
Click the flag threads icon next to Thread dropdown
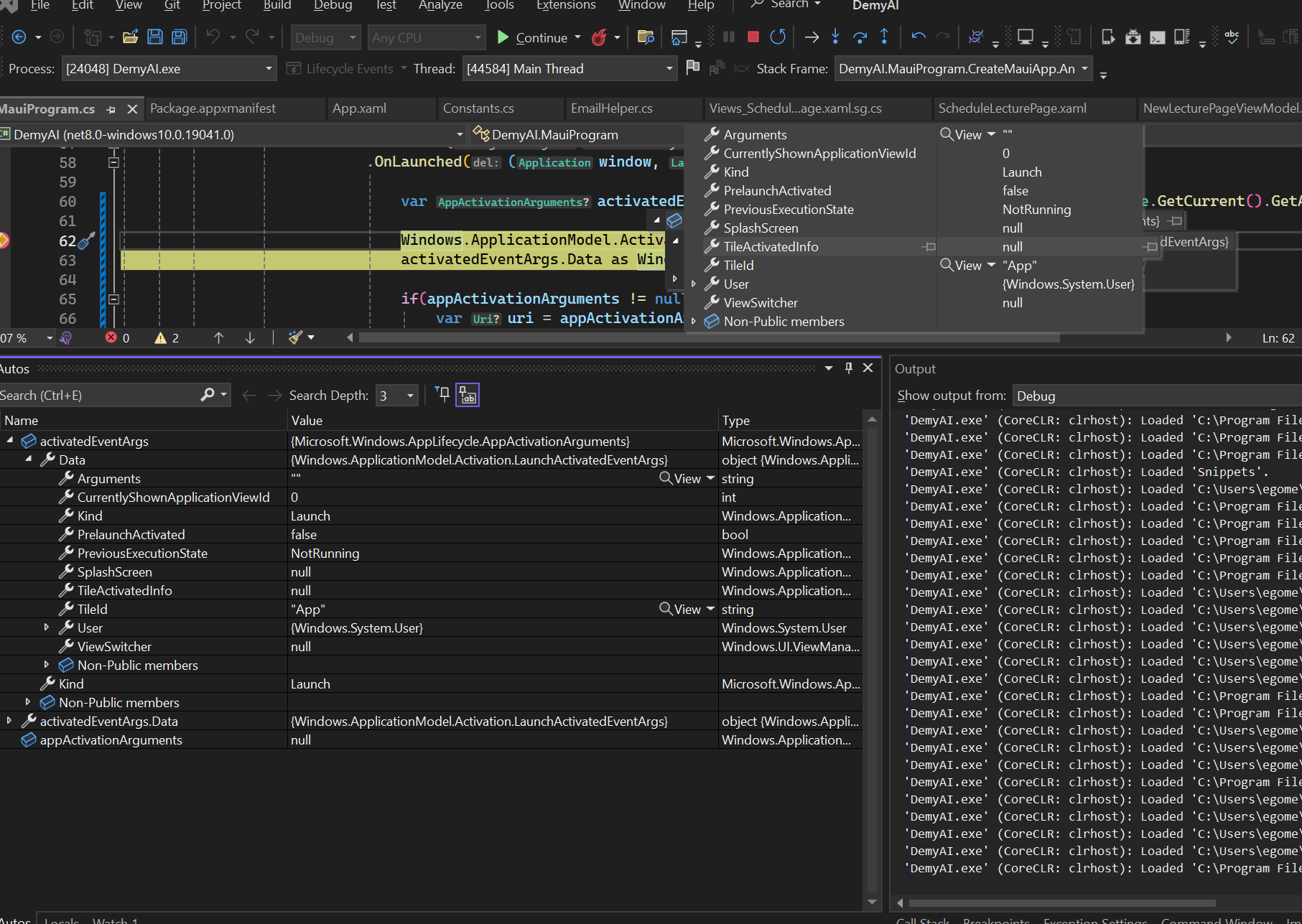point(693,67)
